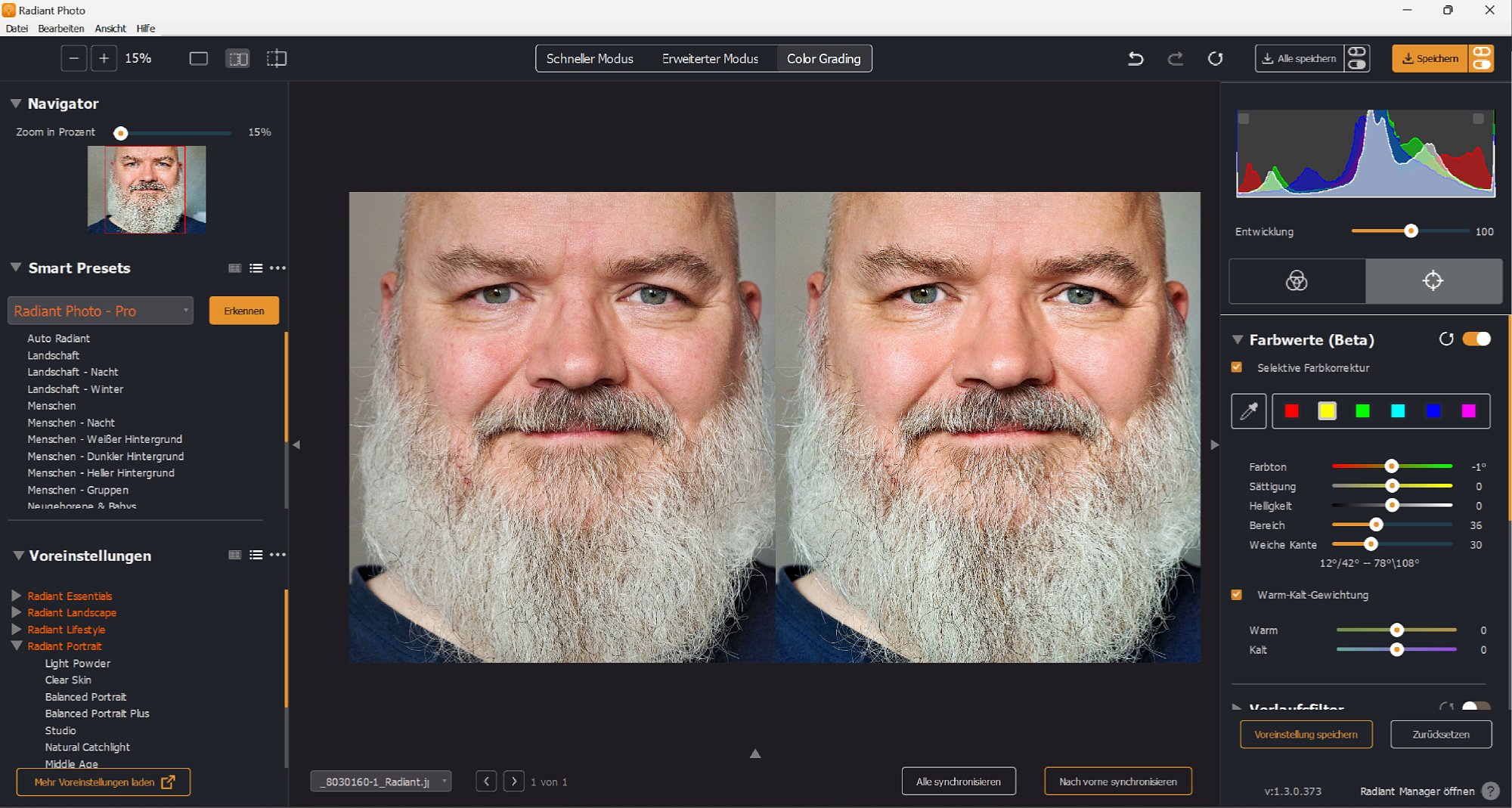1512x808 pixels.
Task: Collapse the Voreinstellungen panel
Action: click(17, 556)
